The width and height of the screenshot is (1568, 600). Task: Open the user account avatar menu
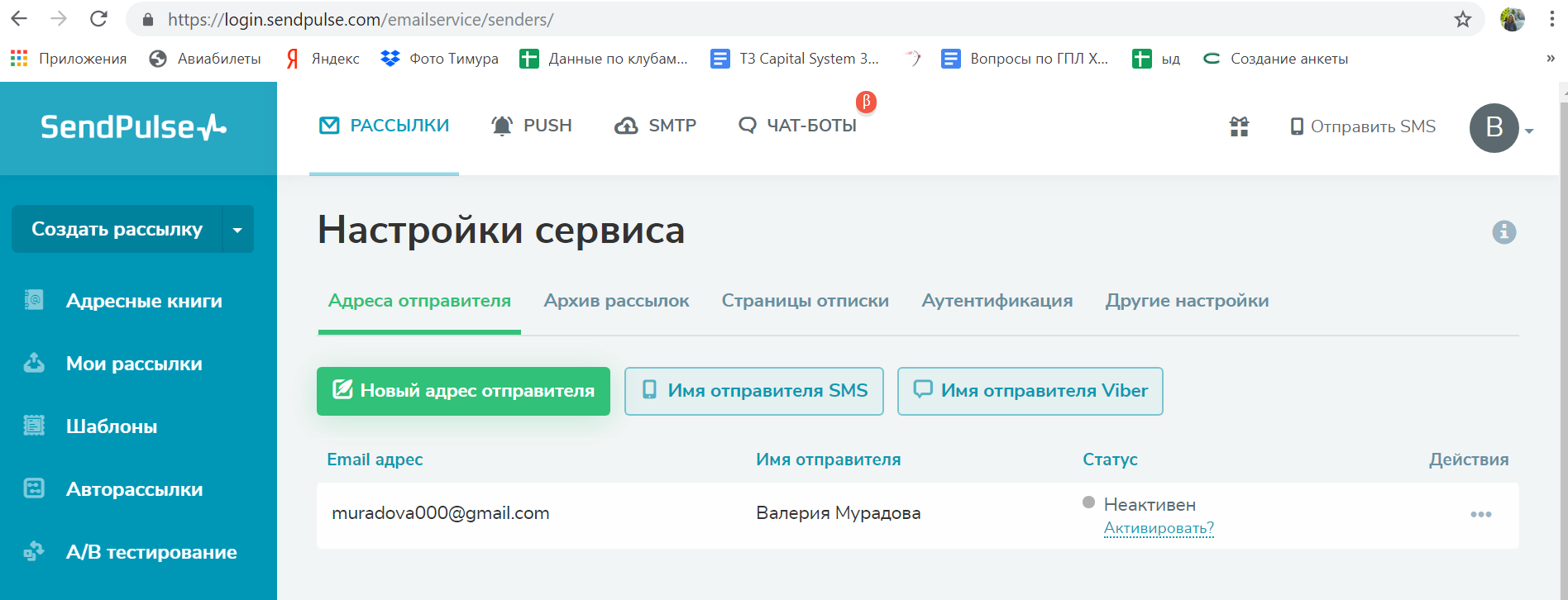pos(1496,128)
